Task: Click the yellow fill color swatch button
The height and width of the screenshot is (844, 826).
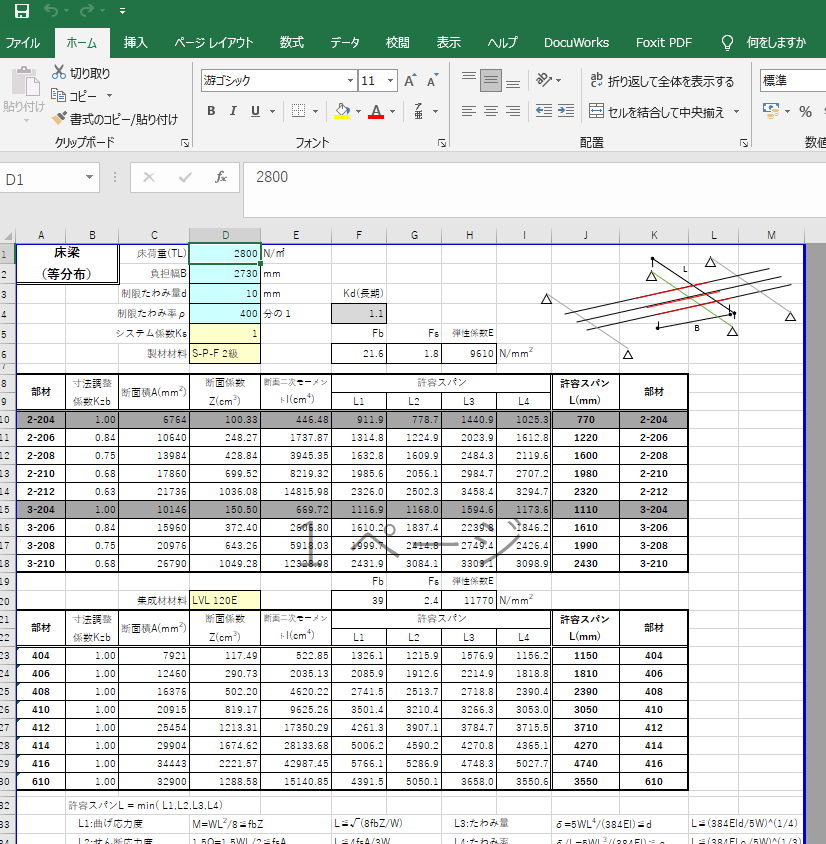Action: (342, 111)
